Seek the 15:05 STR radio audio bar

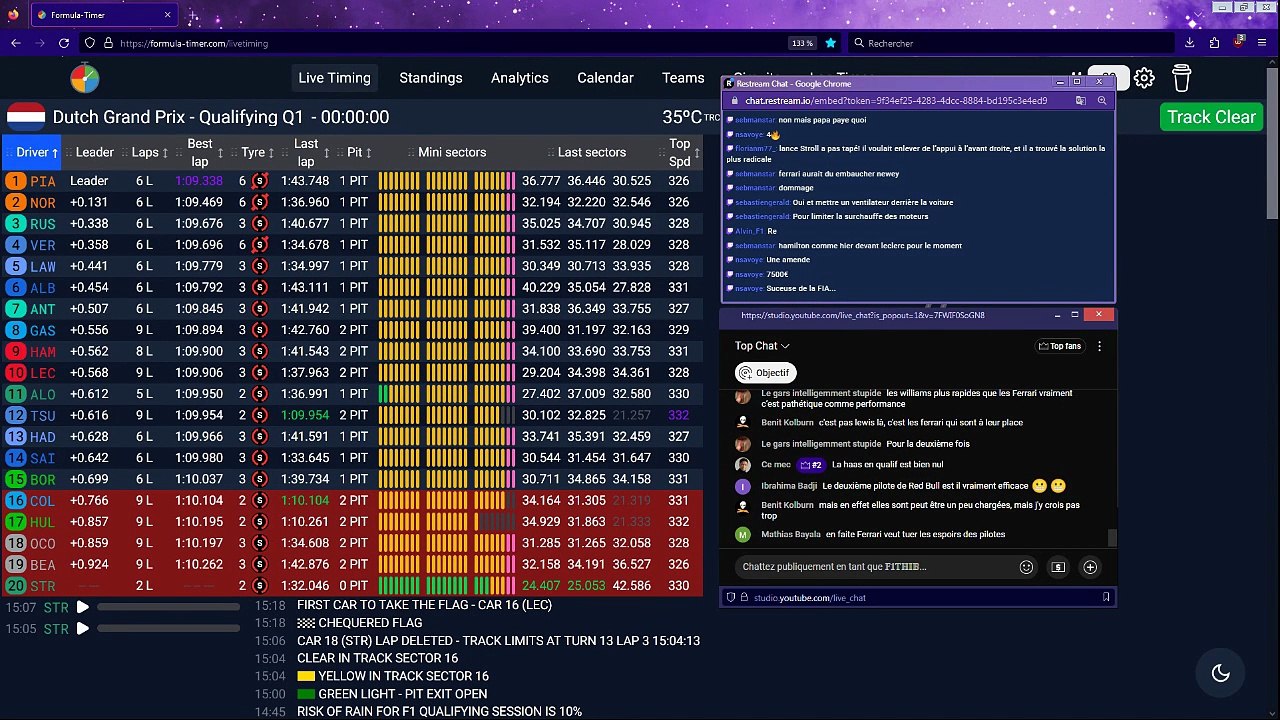point(168,629)
